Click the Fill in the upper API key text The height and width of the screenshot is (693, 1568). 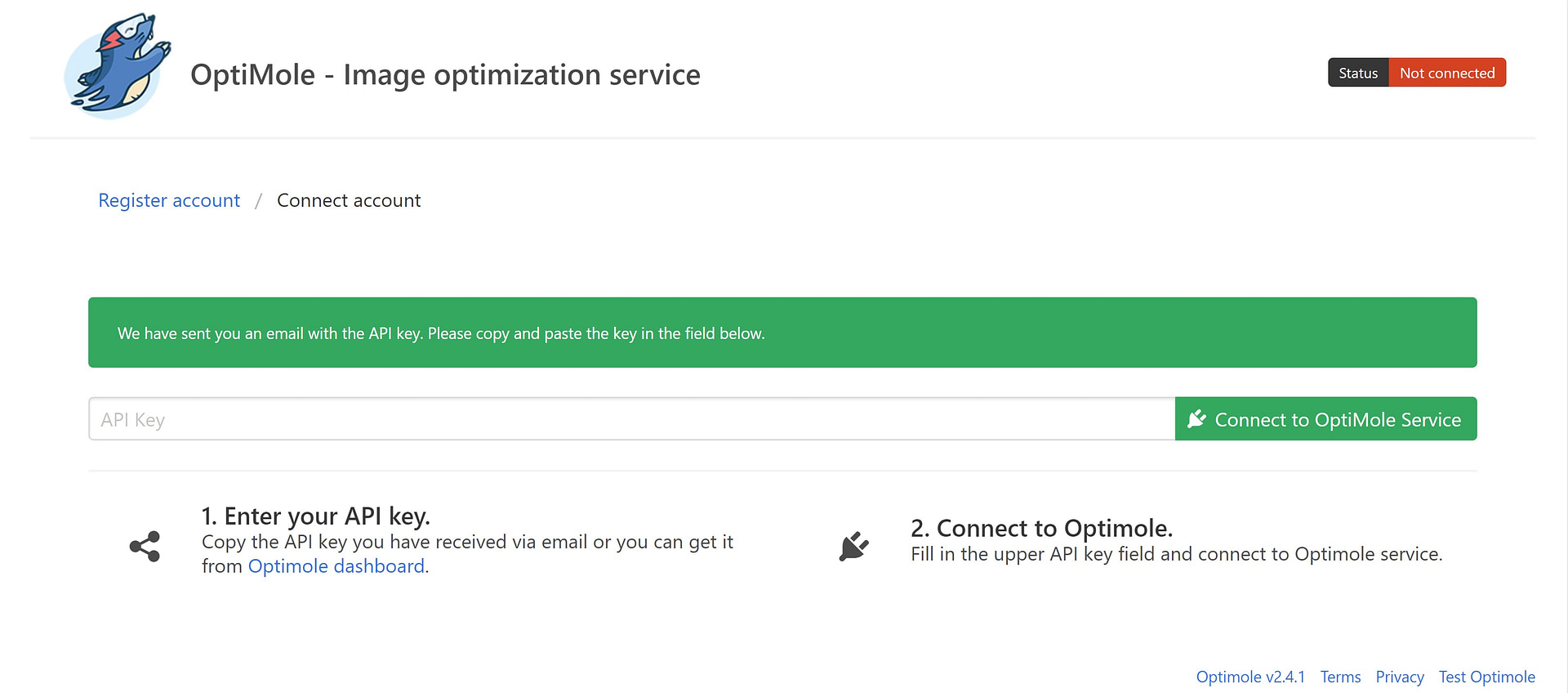click(1176, 554)
